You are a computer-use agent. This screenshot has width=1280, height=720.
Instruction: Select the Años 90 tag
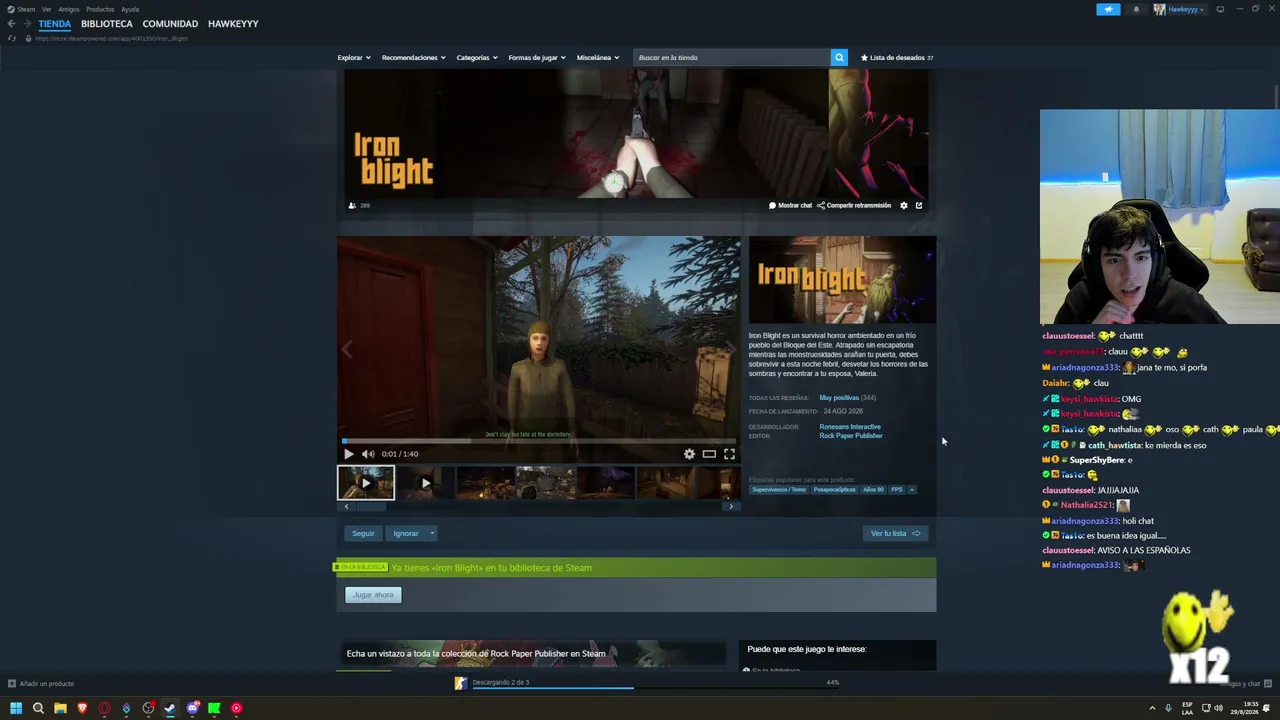(x=874, y=490)
